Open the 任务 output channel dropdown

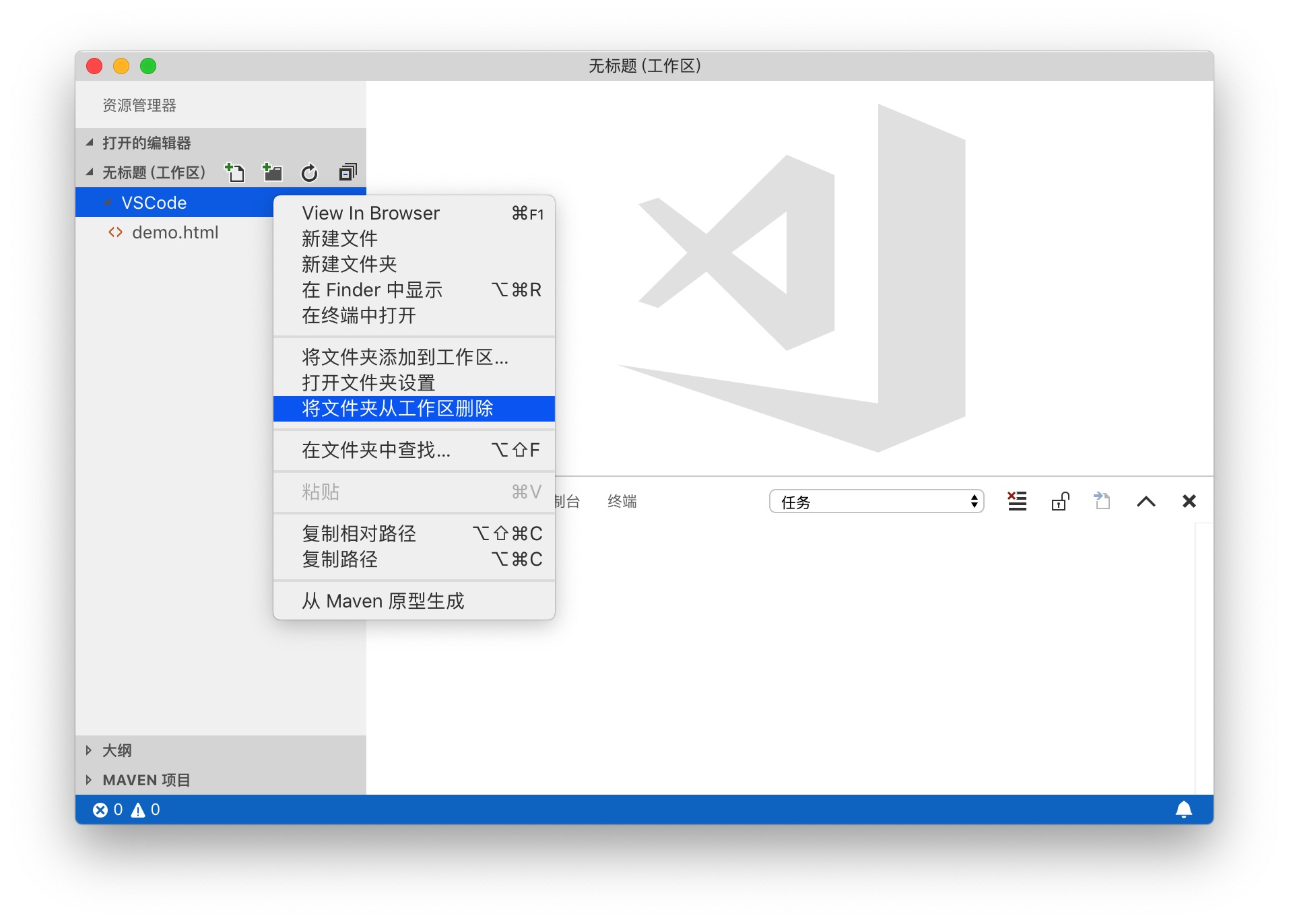pyautogui.click(x=877, y=502)
